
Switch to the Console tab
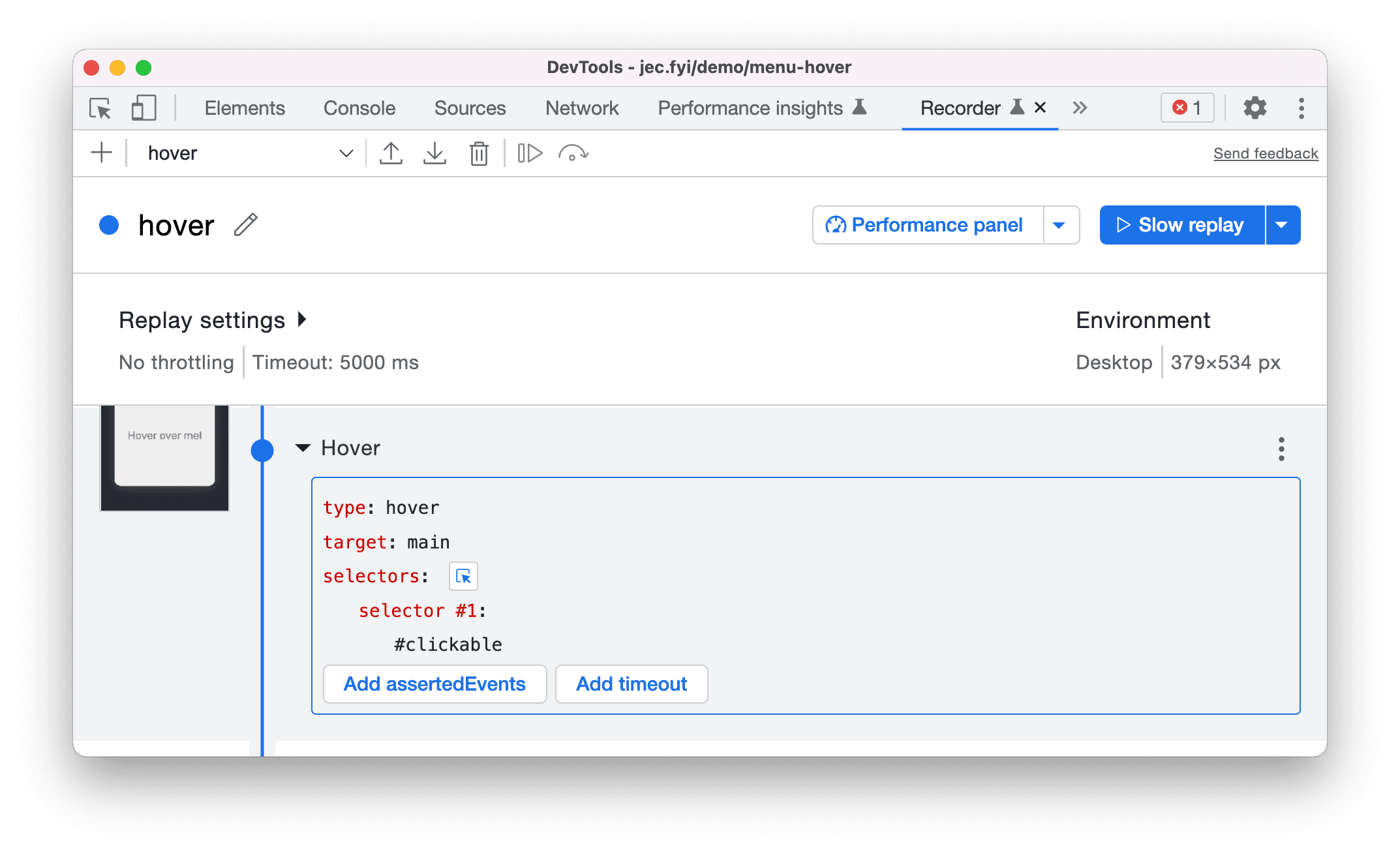click(x=361, y=108)
